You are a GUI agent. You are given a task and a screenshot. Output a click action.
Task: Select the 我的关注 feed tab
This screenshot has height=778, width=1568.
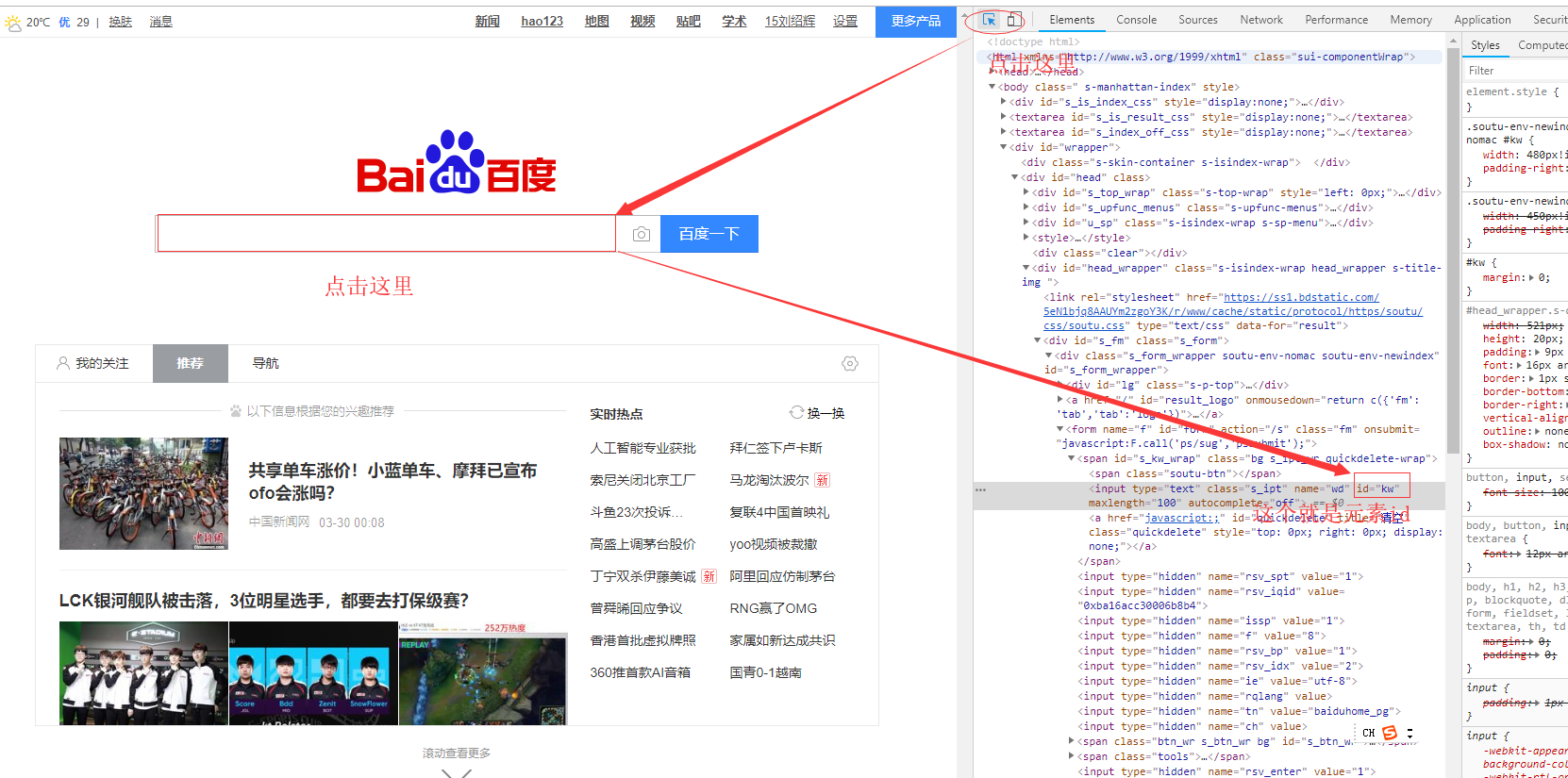coord(93,363)
